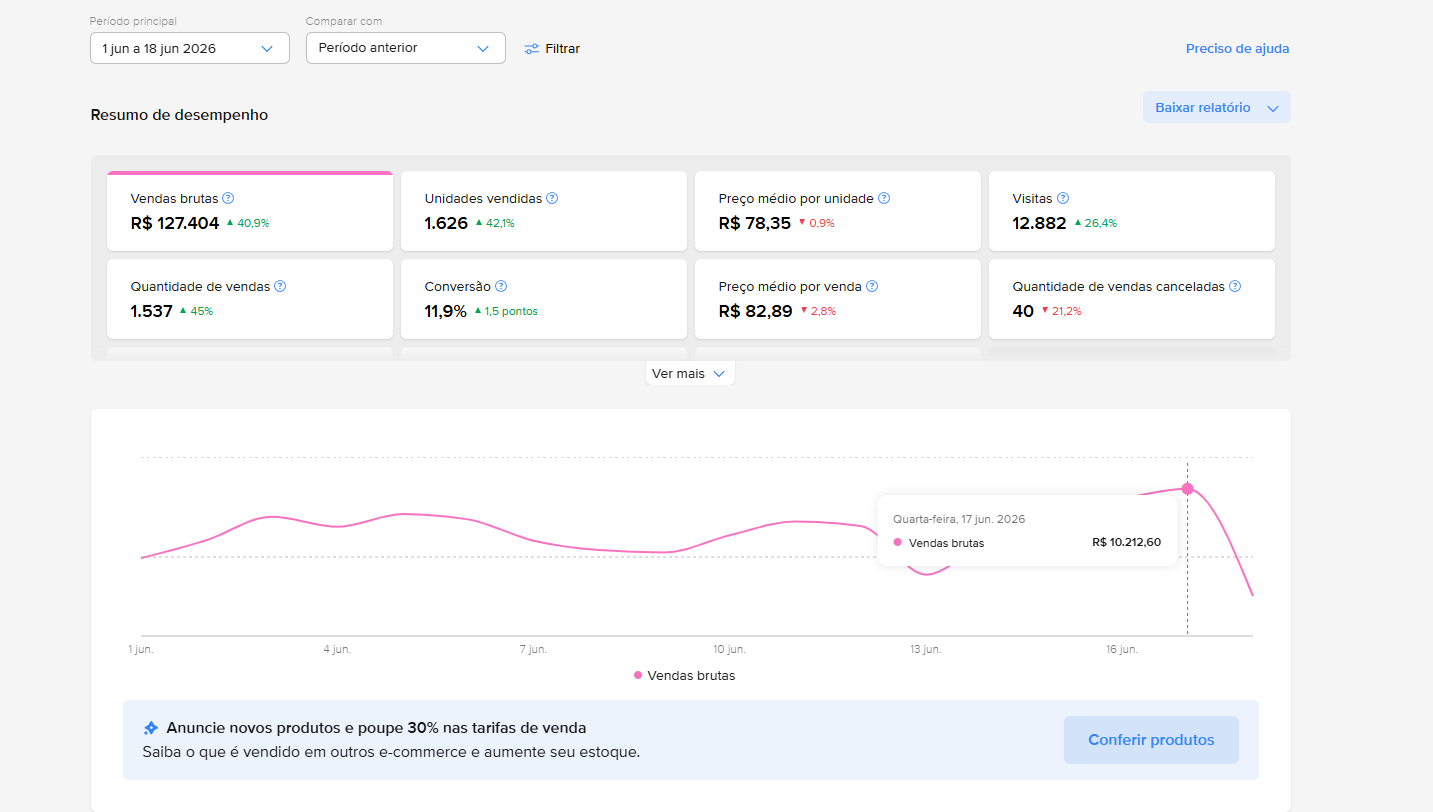The width and height of the screenshot is (1433, 812).
Task: Select the Visitas metric card
Action: point(1132,211)
